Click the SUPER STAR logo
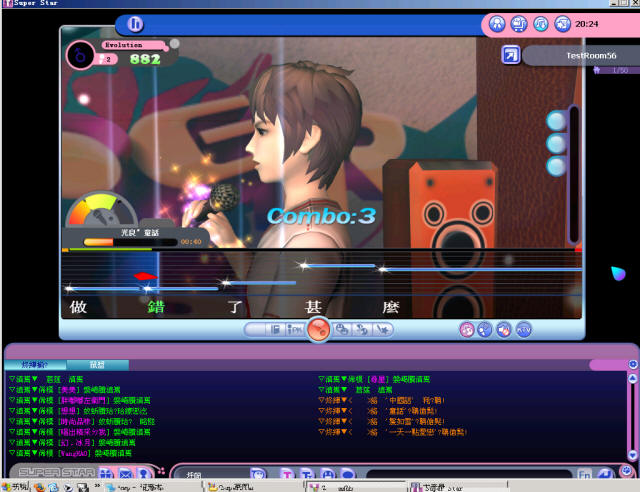The image size is (640, 492). pos(56,472)
